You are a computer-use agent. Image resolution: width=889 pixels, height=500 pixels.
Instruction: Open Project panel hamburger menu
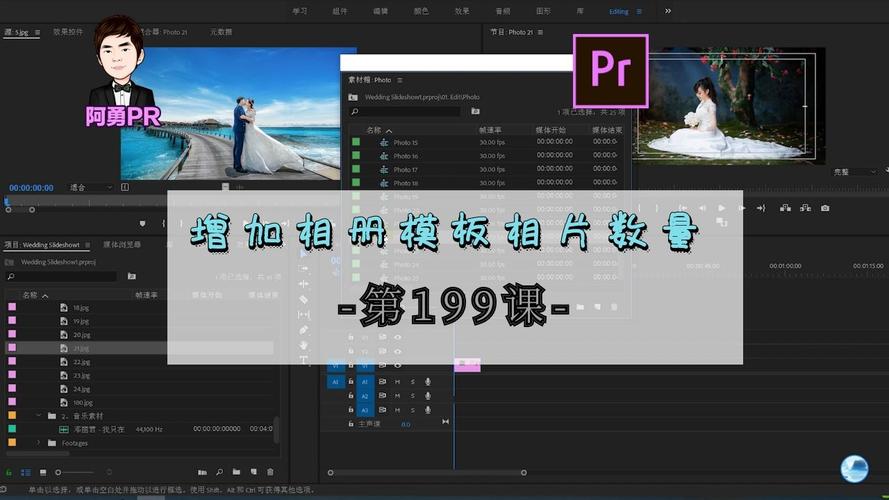pyautogui.click(x=87, y=245)
